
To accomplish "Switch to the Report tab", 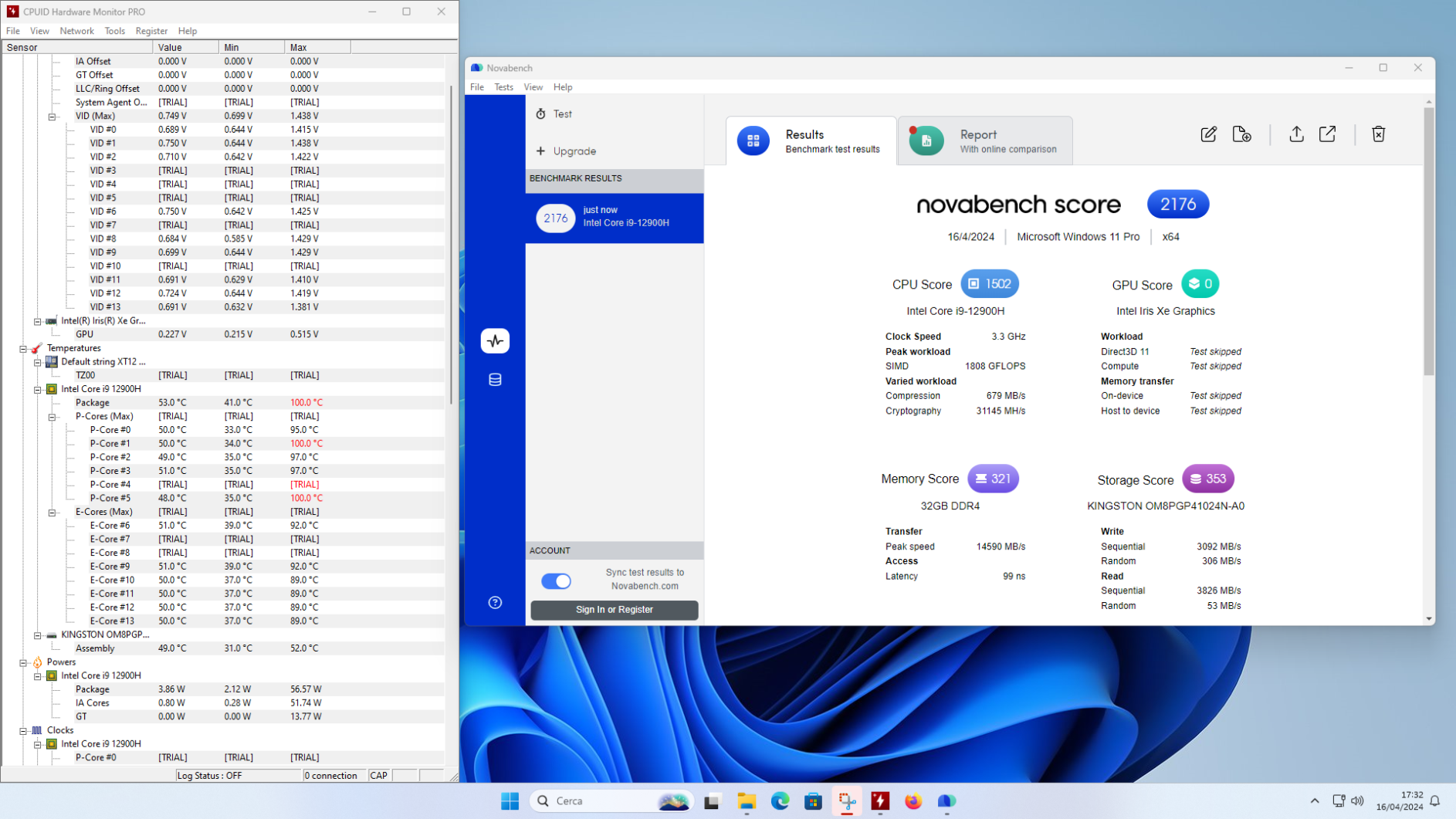I will pos(985,140).
